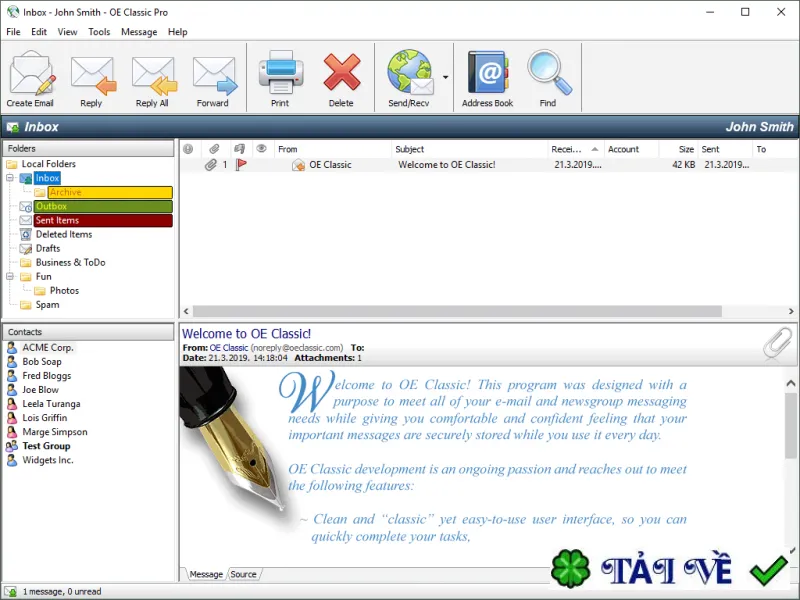Sort by the watch eye column icon
This screenshot has width=800, height=600.
pyautogui.click(x=261, y=148)
